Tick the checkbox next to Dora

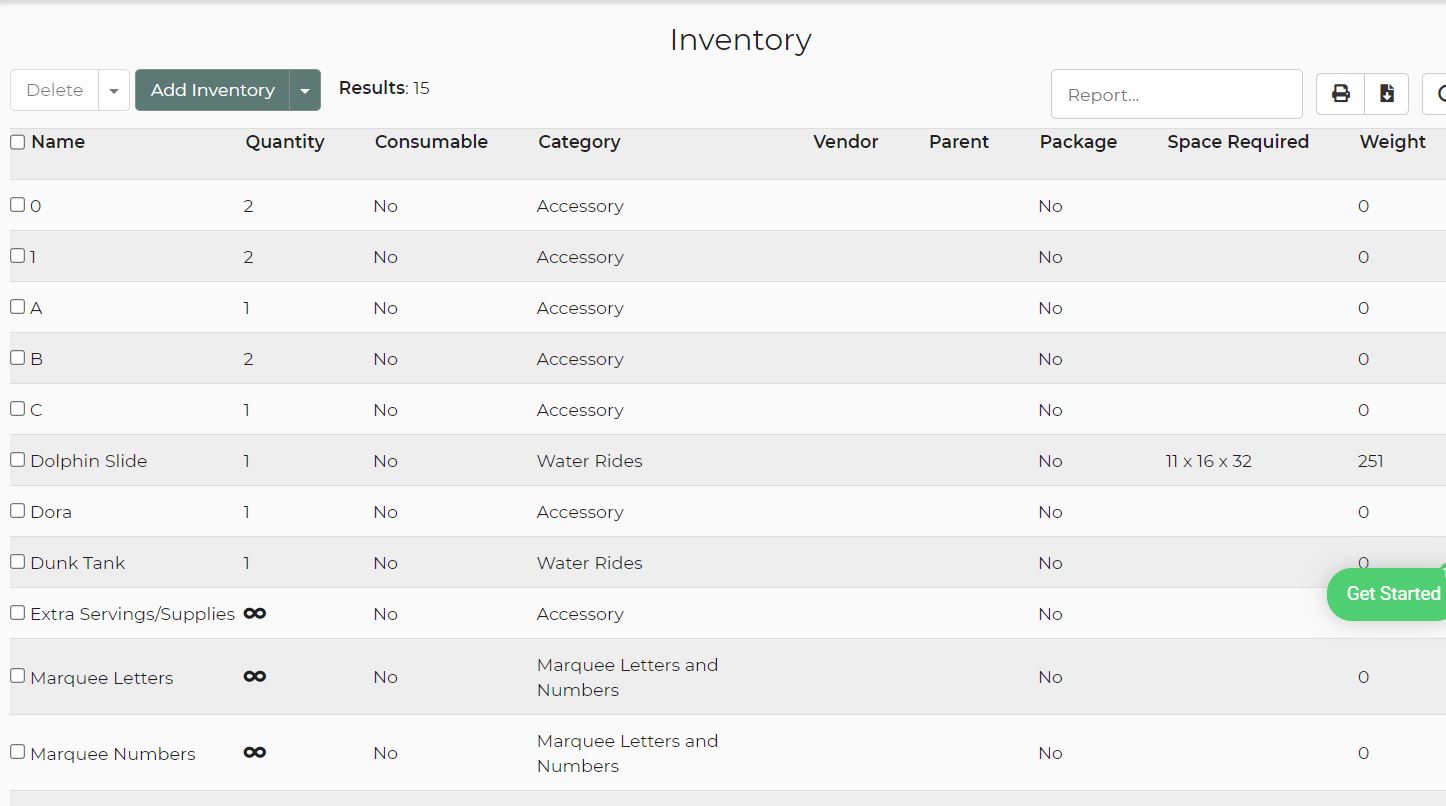tap(17, 511)
